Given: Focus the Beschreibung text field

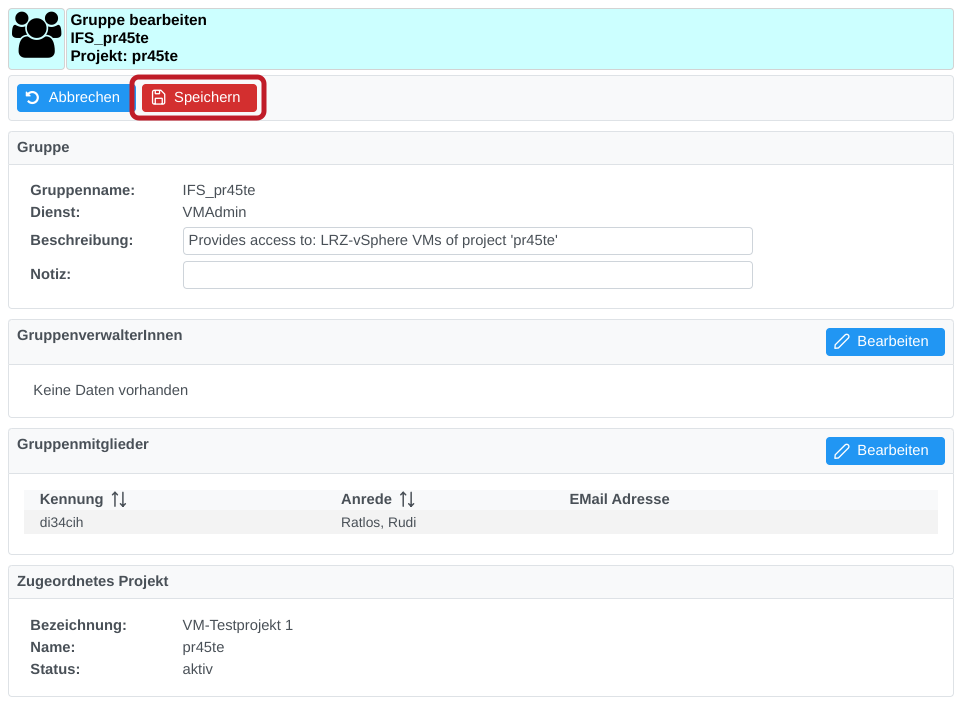Looking at the screenshot, I should tap(467, 241).
